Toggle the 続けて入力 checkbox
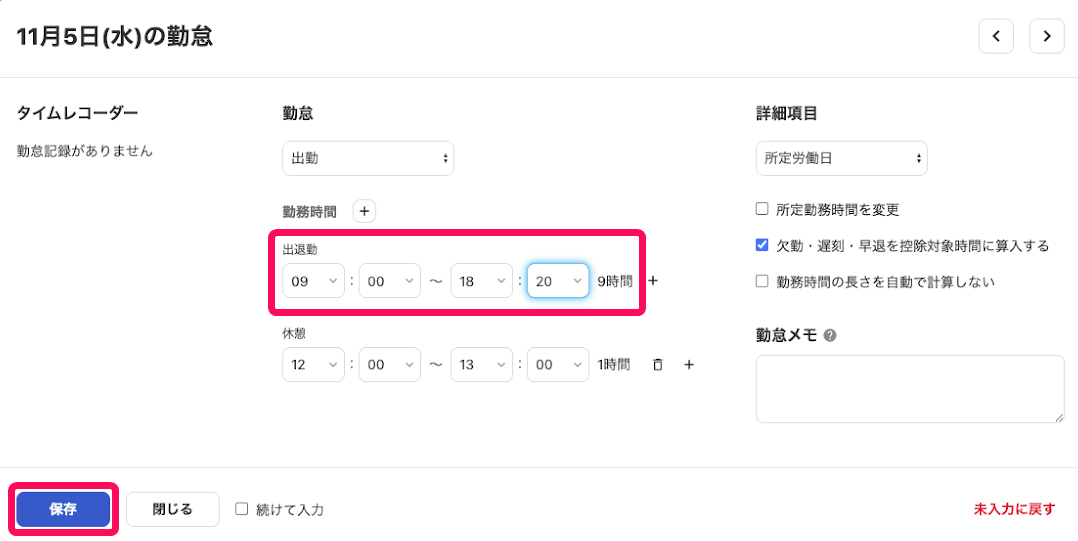This screenshot has height=541, width=1078. pos(241,509)
